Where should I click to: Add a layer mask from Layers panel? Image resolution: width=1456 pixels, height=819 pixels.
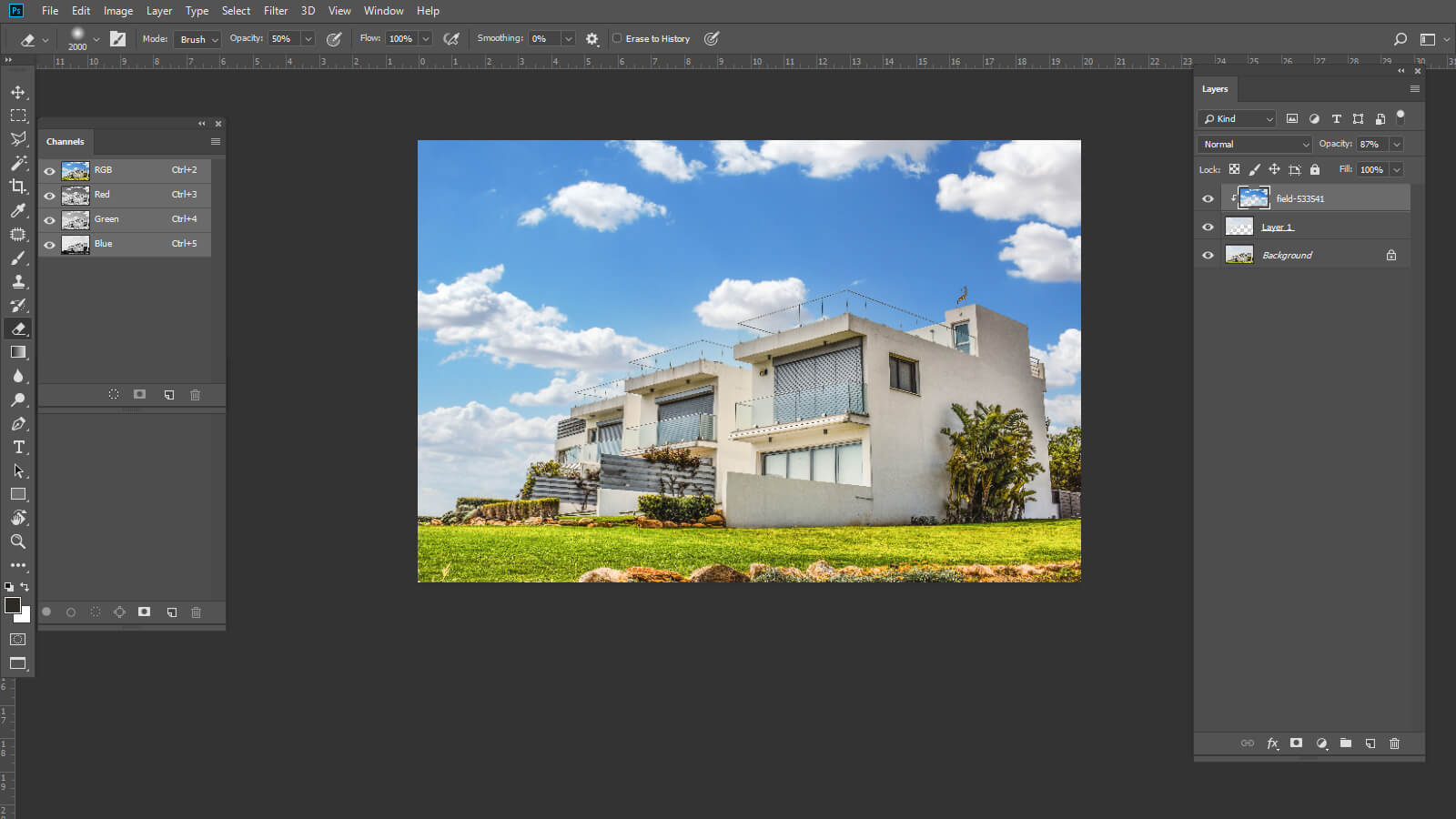pos(1296,743)
